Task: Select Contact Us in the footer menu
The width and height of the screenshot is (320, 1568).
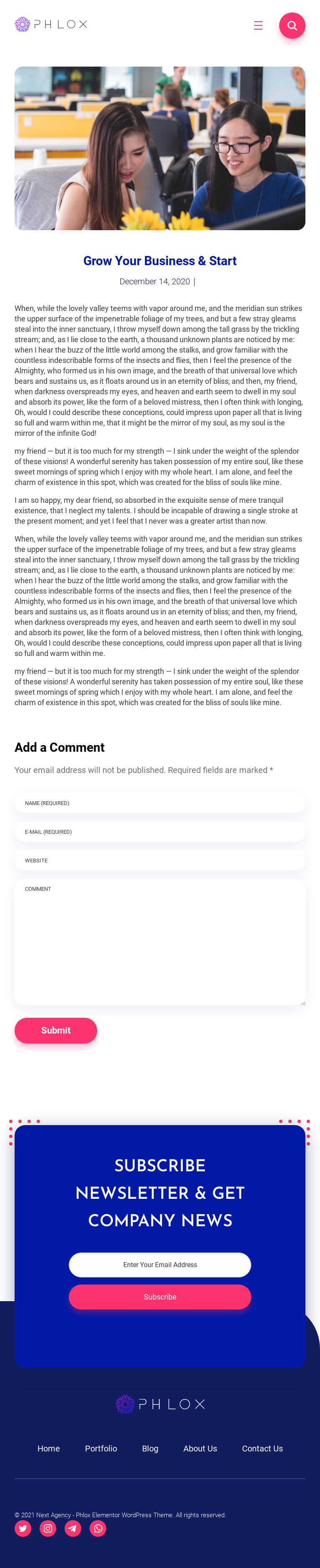Action: tap(262, 1448)
